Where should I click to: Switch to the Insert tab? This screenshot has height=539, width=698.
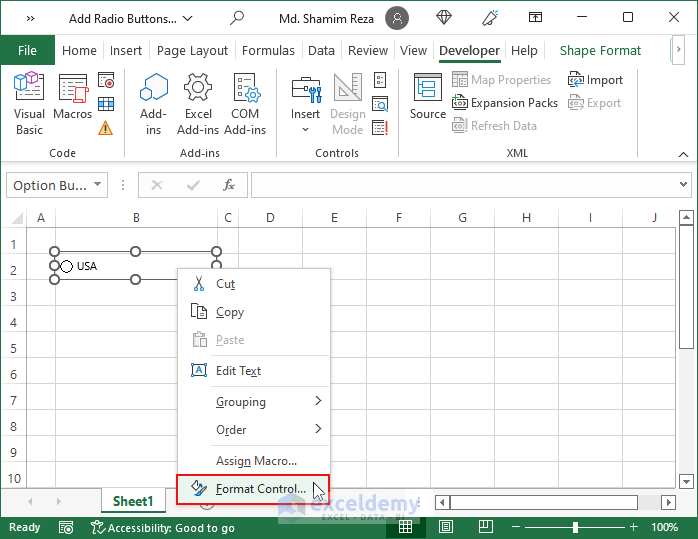126,50
